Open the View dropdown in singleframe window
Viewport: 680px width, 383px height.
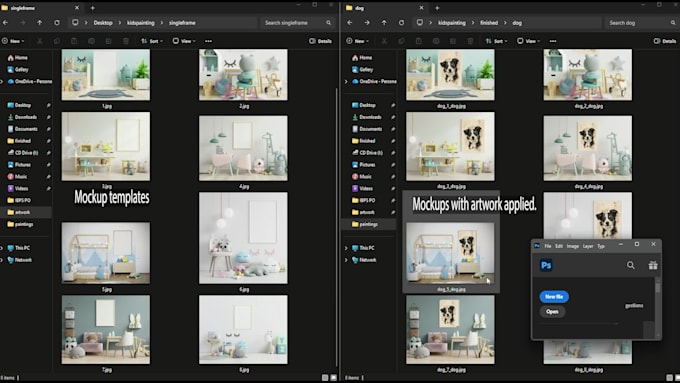[184, 41]
